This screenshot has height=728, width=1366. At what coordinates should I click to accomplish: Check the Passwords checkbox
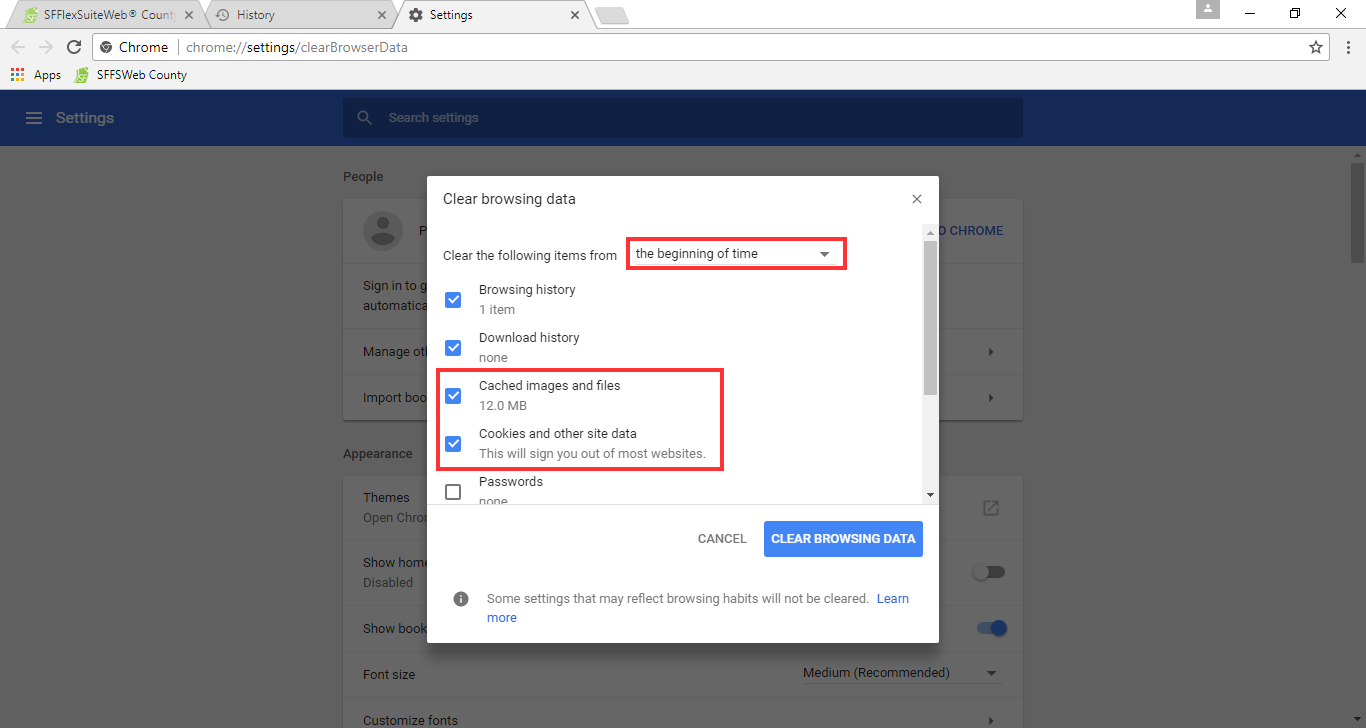coord(453,492)
